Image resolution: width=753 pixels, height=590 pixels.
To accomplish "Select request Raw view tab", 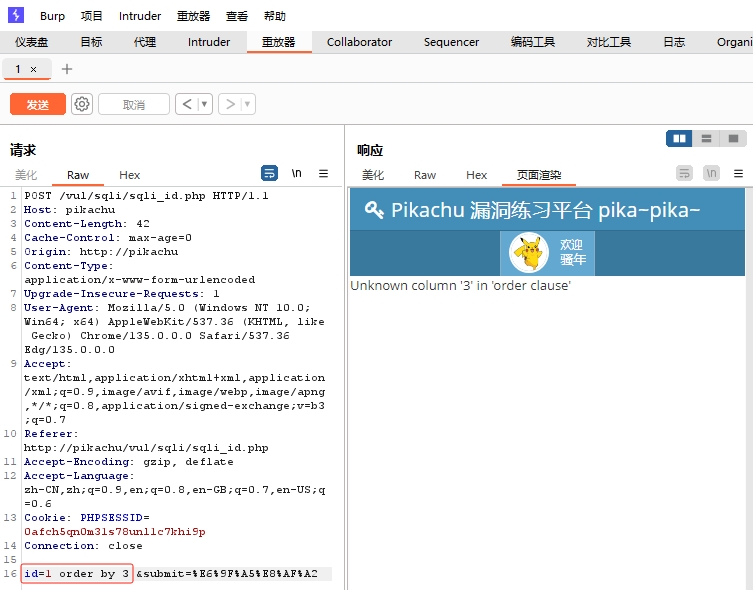I will [x=78, y=175].
